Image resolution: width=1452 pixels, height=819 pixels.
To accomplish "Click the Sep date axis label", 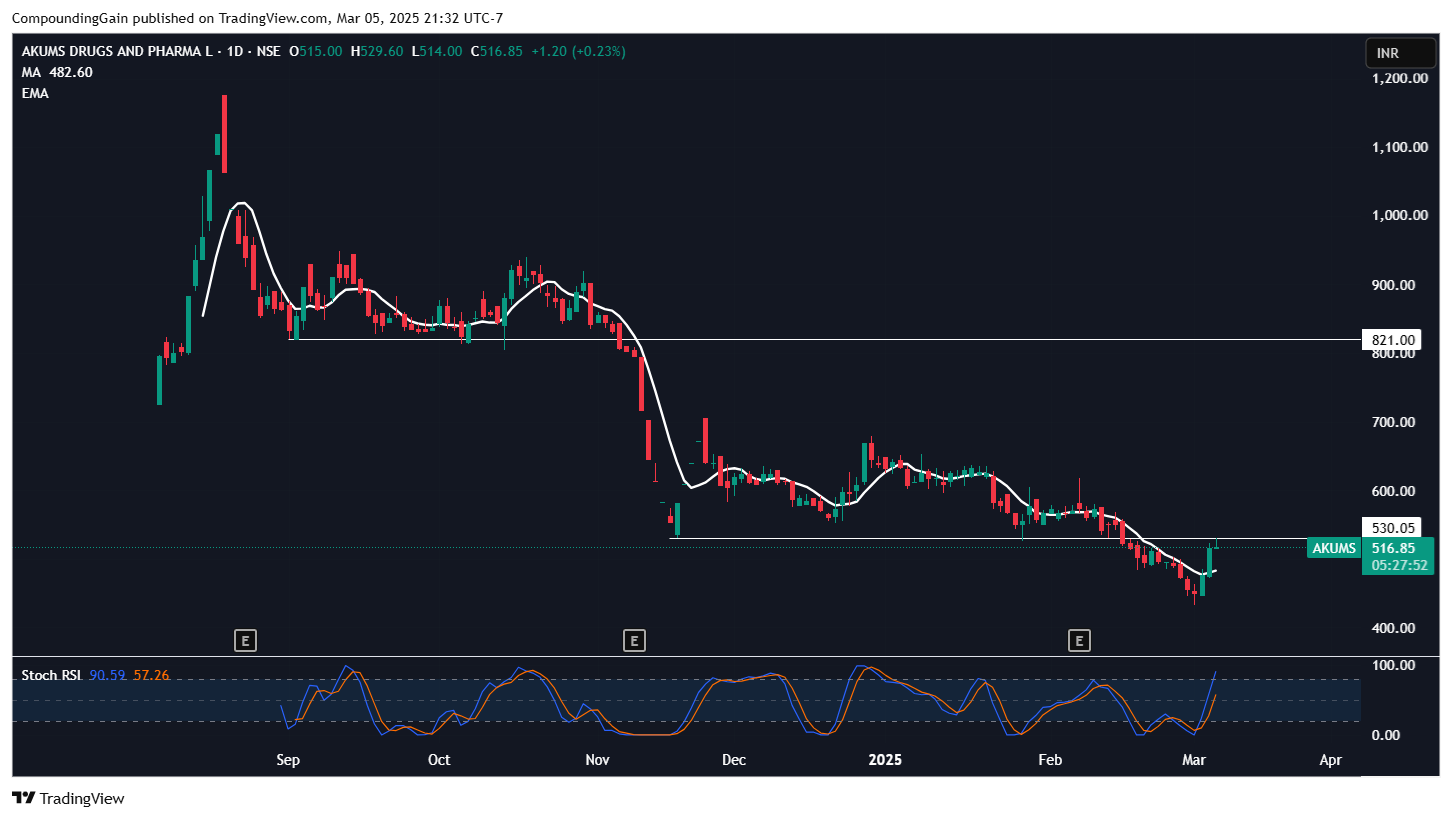I will pos(288,760).
